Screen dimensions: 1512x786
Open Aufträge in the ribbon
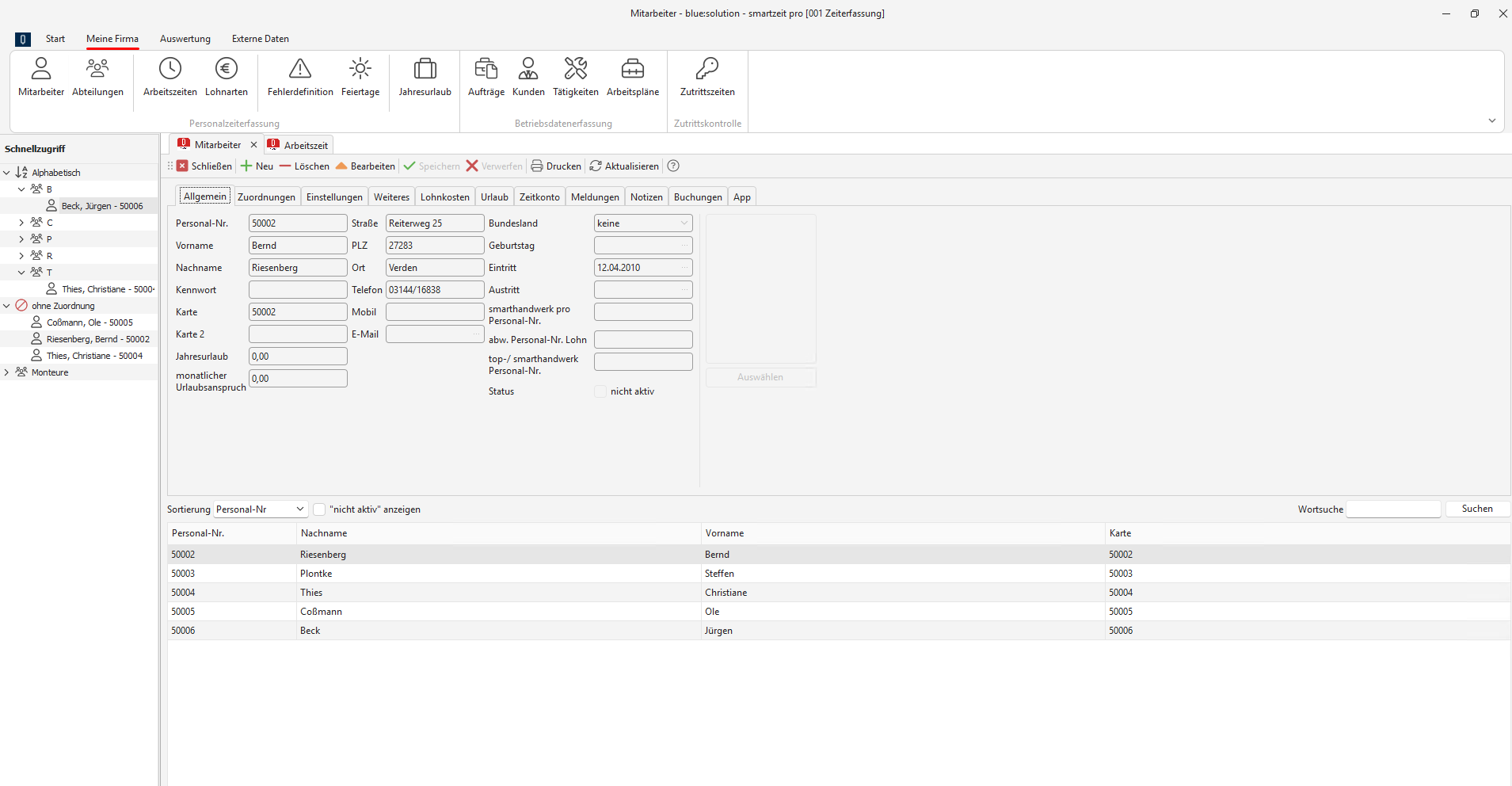click(486, 78)
